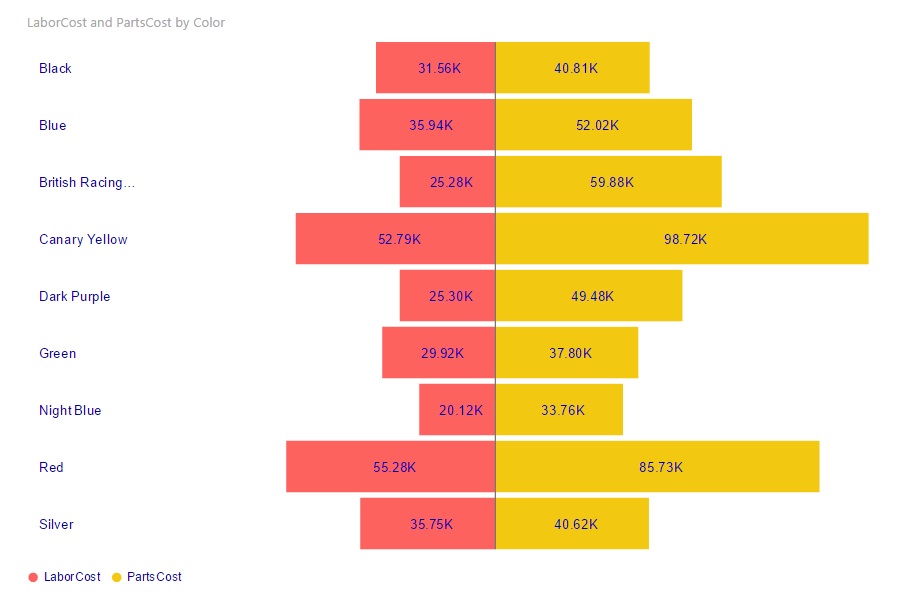Select the Canary Yellow LaborCost bar 52.79K
This screenshot has height=599, width=901.
point(395,239)
